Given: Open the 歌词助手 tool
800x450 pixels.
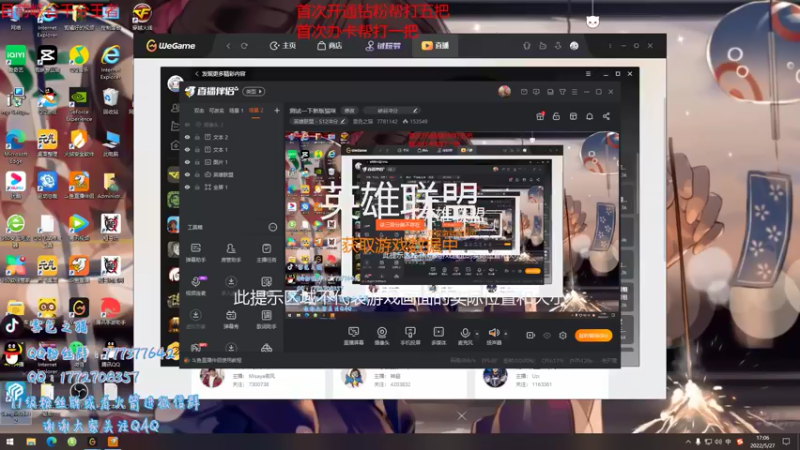Looking at the screenshot, I should click(266, 319).
